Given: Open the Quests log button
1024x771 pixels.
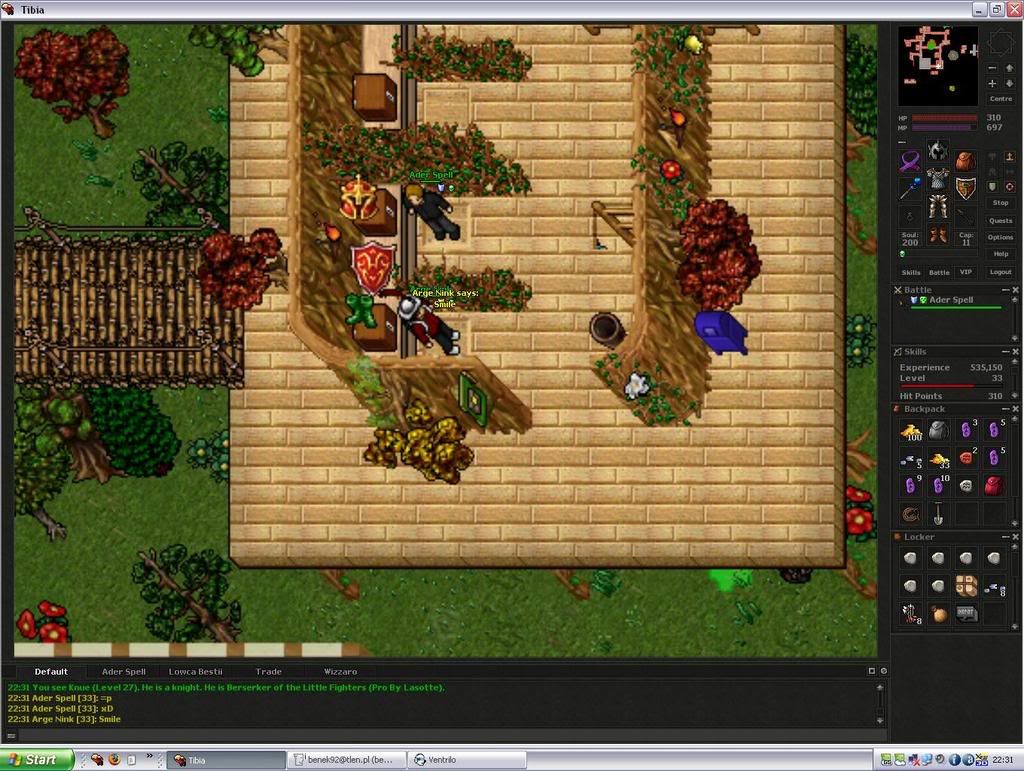Looking at the screenshot, I should tap(1000, 221).
